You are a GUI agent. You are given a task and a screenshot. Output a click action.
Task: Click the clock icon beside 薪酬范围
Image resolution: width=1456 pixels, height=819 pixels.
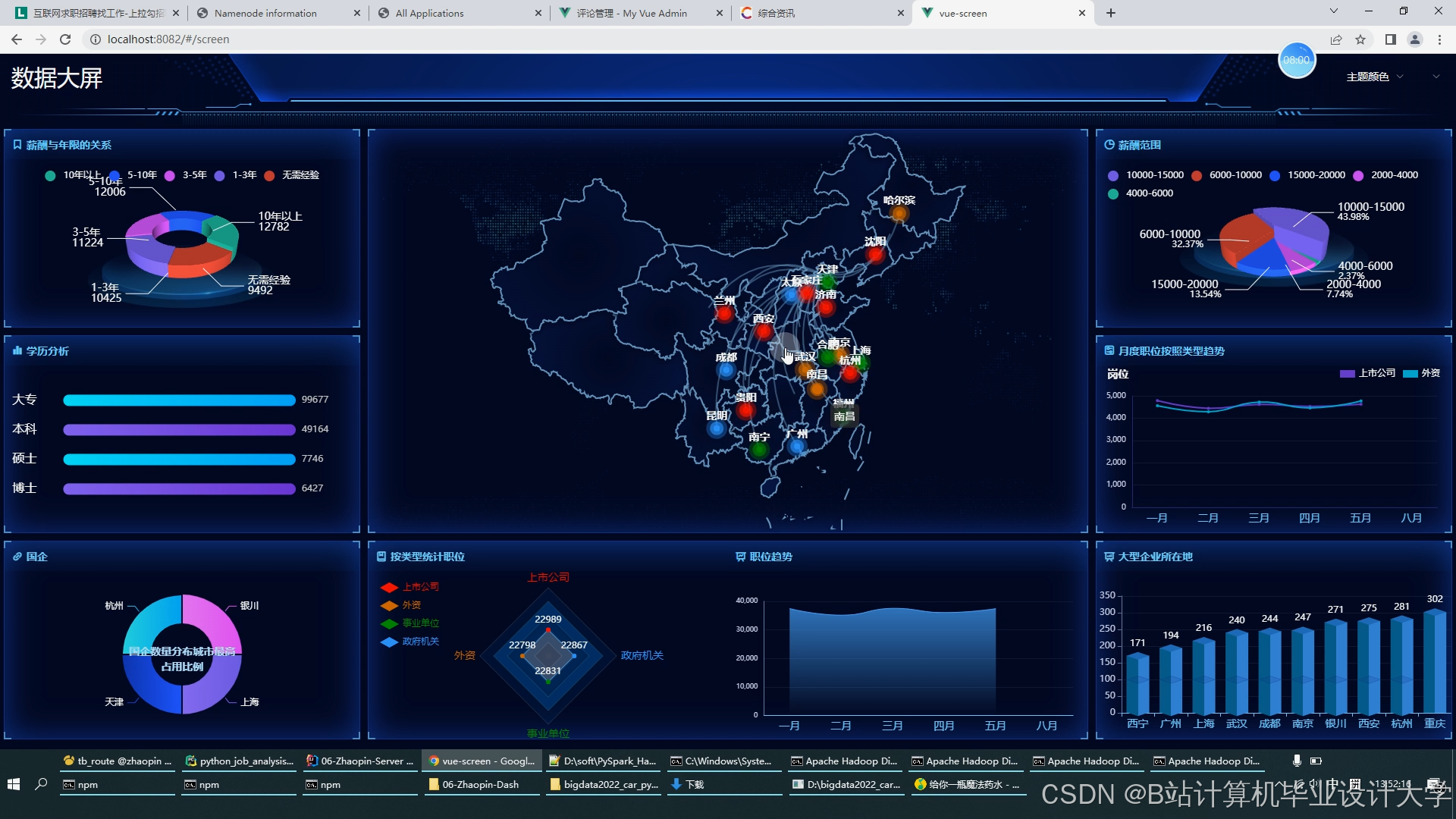(x=1109, y=145)
